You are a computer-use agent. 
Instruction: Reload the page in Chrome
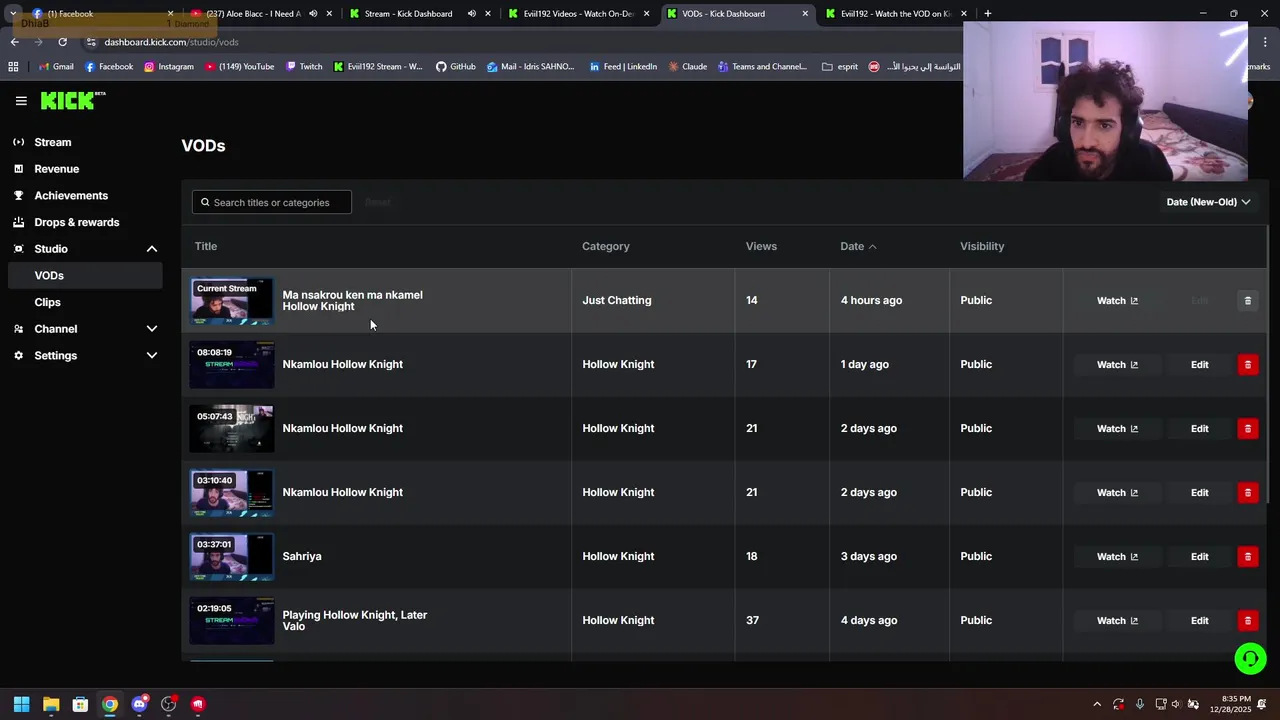pos(62,42)
